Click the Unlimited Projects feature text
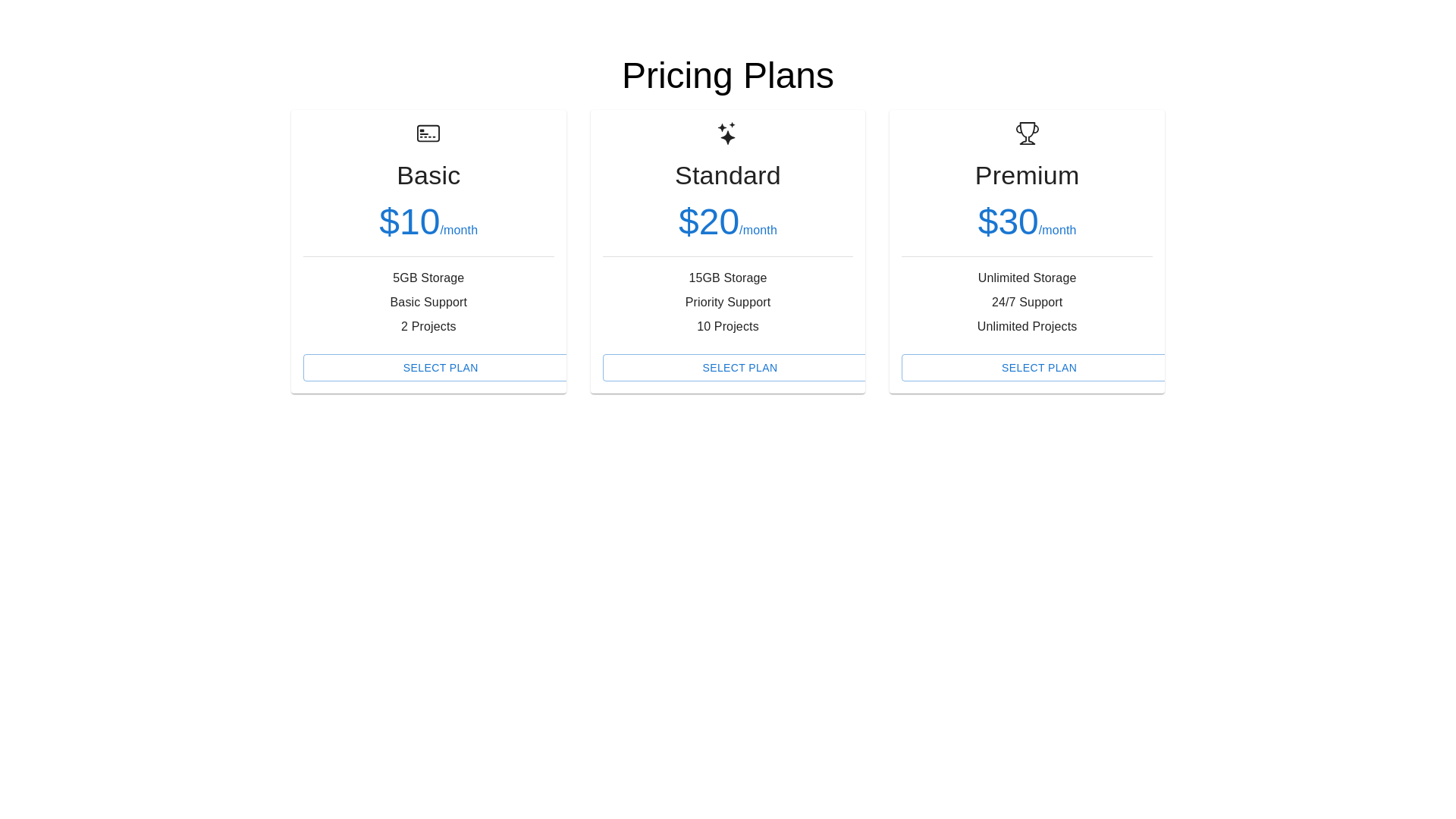 tap(1027, 327)
